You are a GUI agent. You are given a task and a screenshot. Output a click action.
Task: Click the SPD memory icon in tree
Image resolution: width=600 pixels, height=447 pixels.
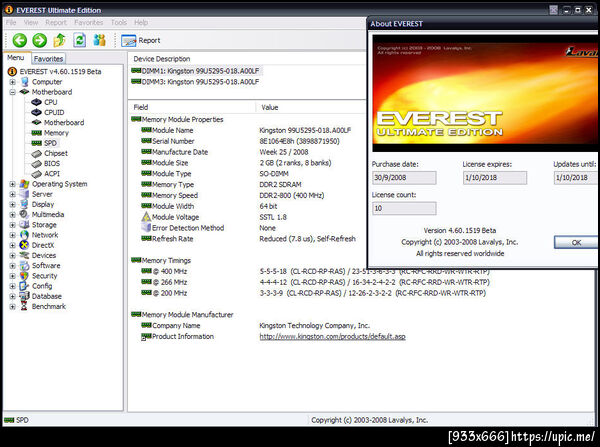click(36, 143)
